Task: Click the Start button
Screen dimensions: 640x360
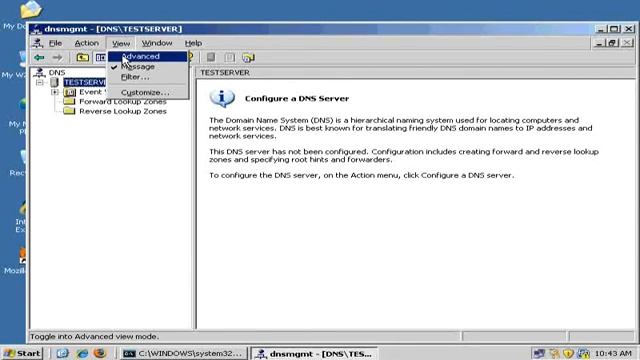Action: click(x=22, y=353)
